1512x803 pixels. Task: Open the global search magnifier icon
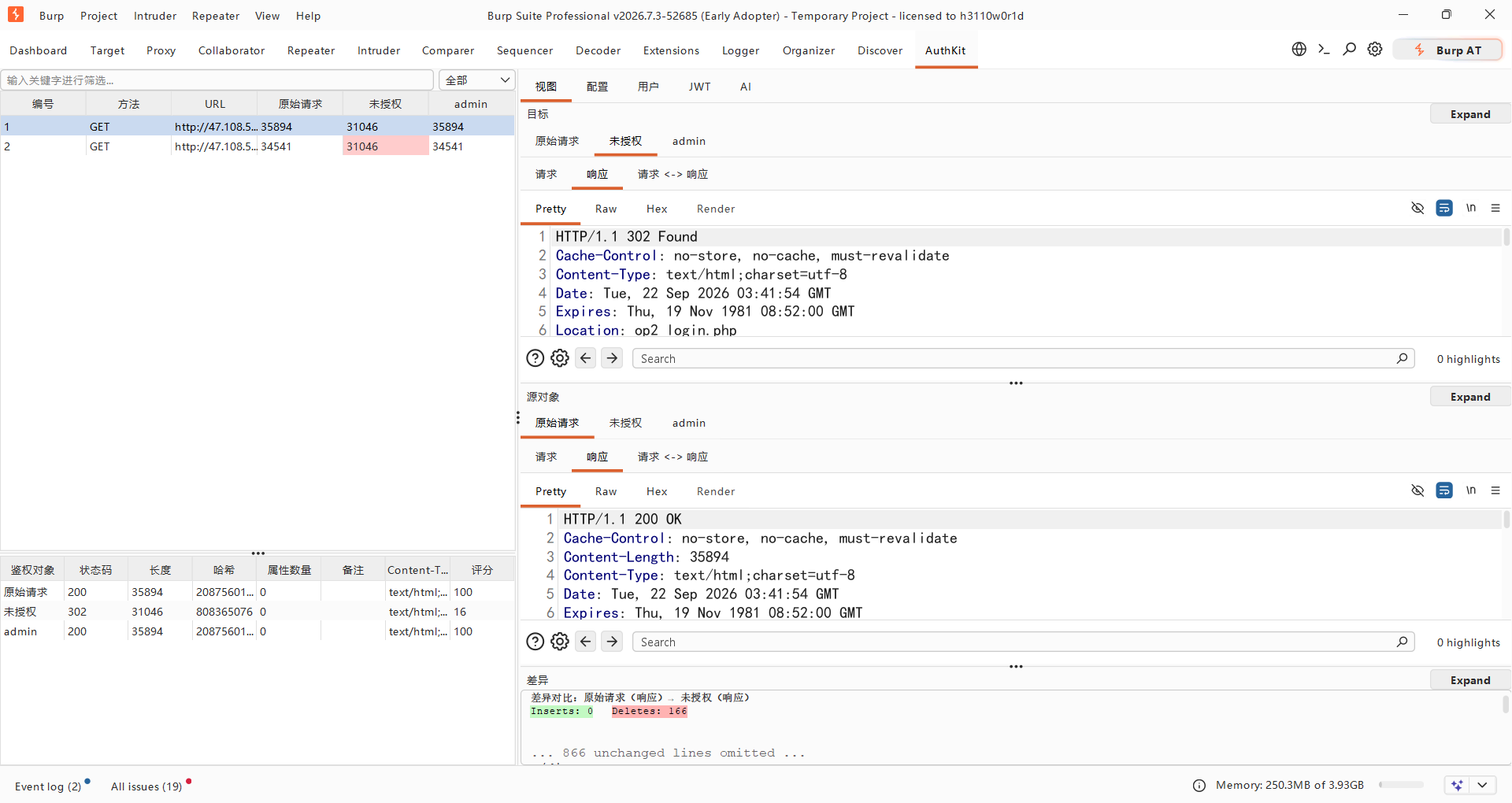pos(1349,50)
